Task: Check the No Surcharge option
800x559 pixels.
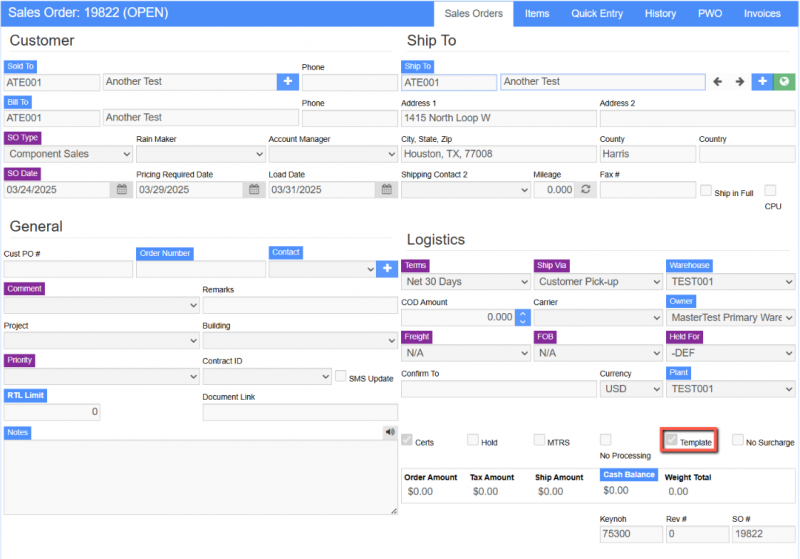Action: point(738,440)
